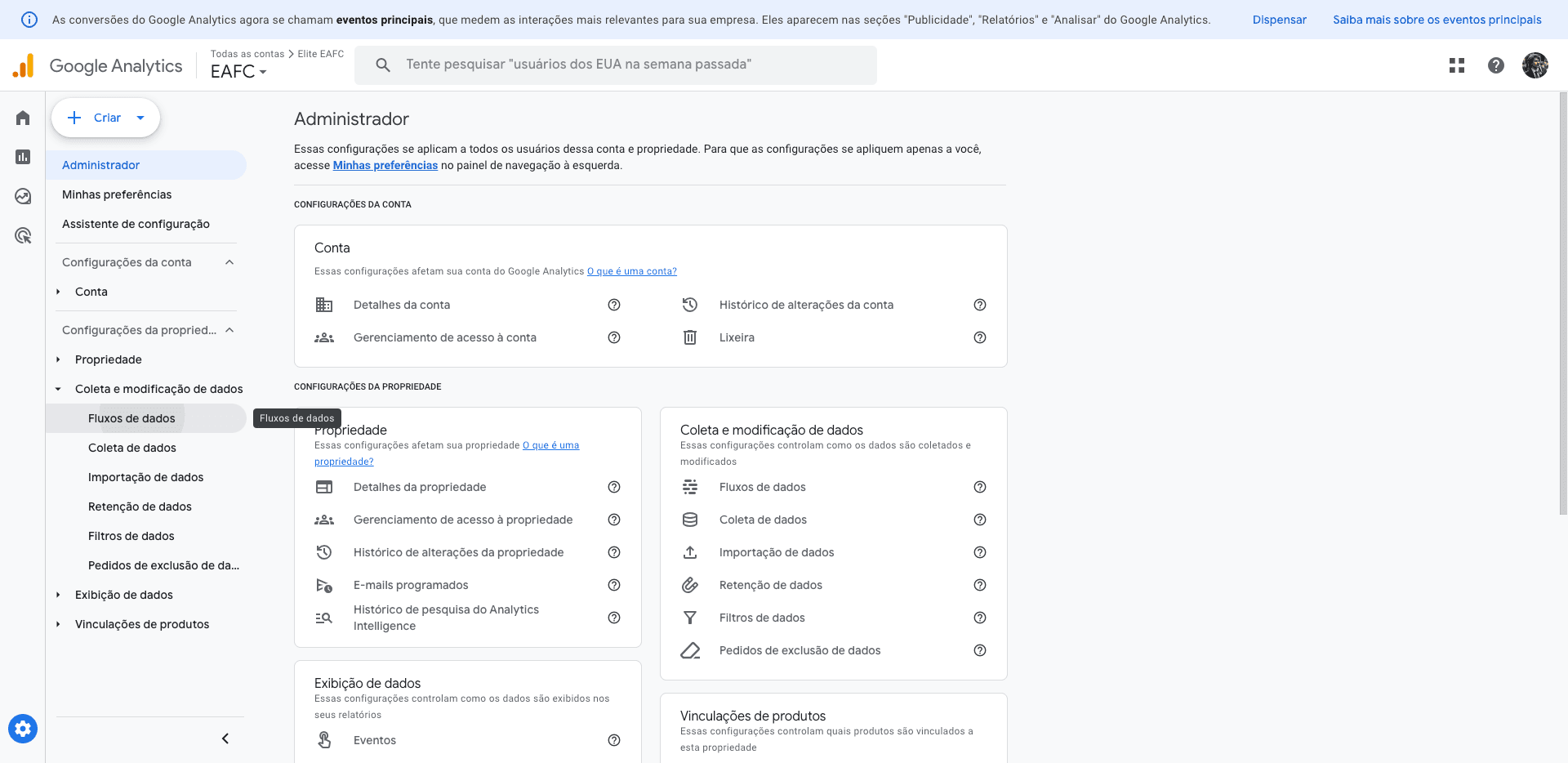Click help icon for Detalhes da conta
Image resolution: width=1568 pixels, height=763 pixels.
[614, 305]
